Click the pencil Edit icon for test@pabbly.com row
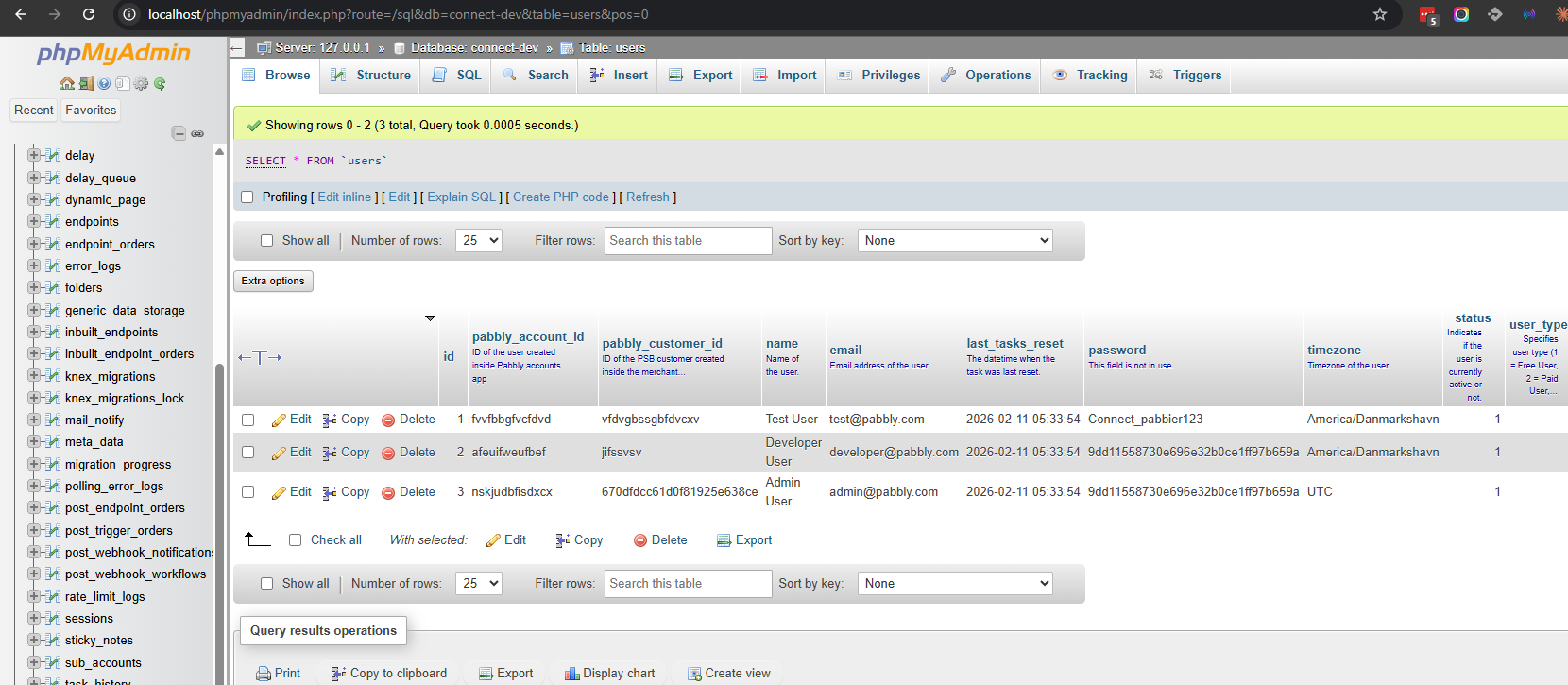 (279, 420)
